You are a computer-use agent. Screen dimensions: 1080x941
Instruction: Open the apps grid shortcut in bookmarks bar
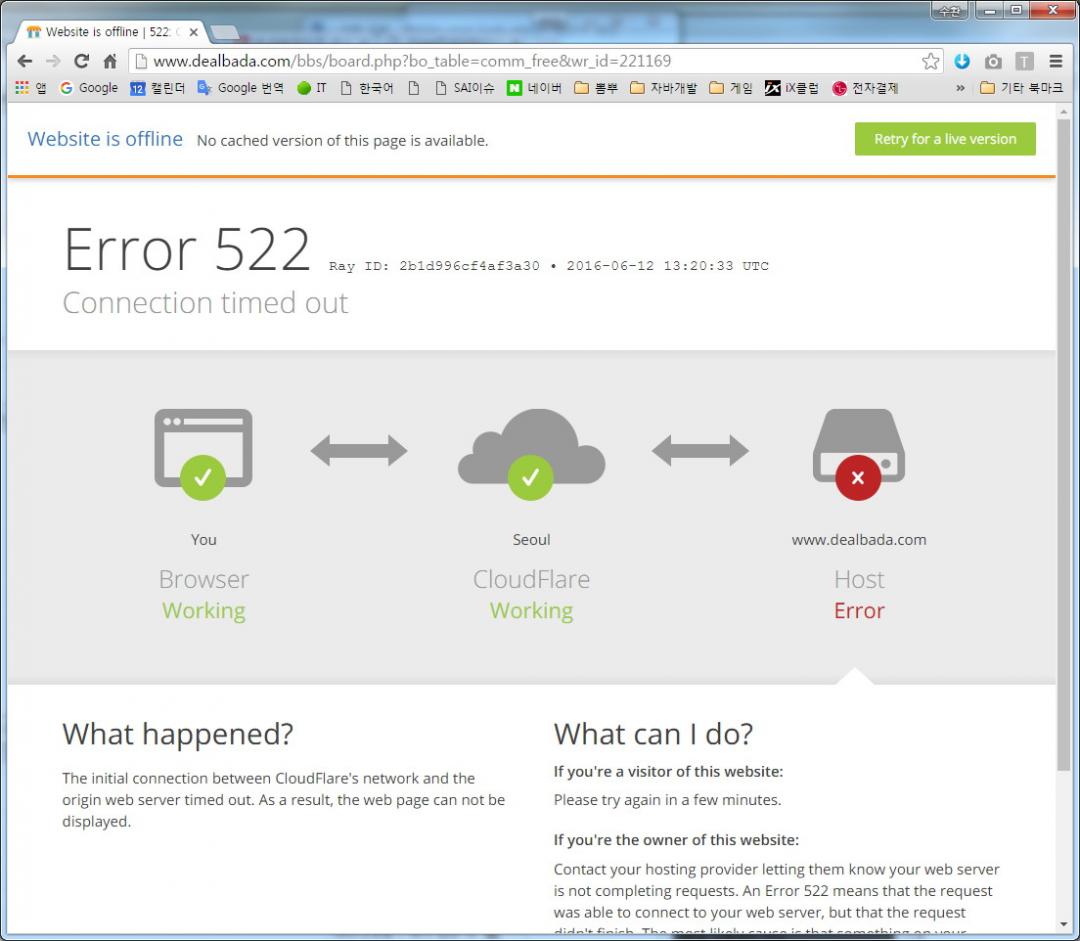30,88
